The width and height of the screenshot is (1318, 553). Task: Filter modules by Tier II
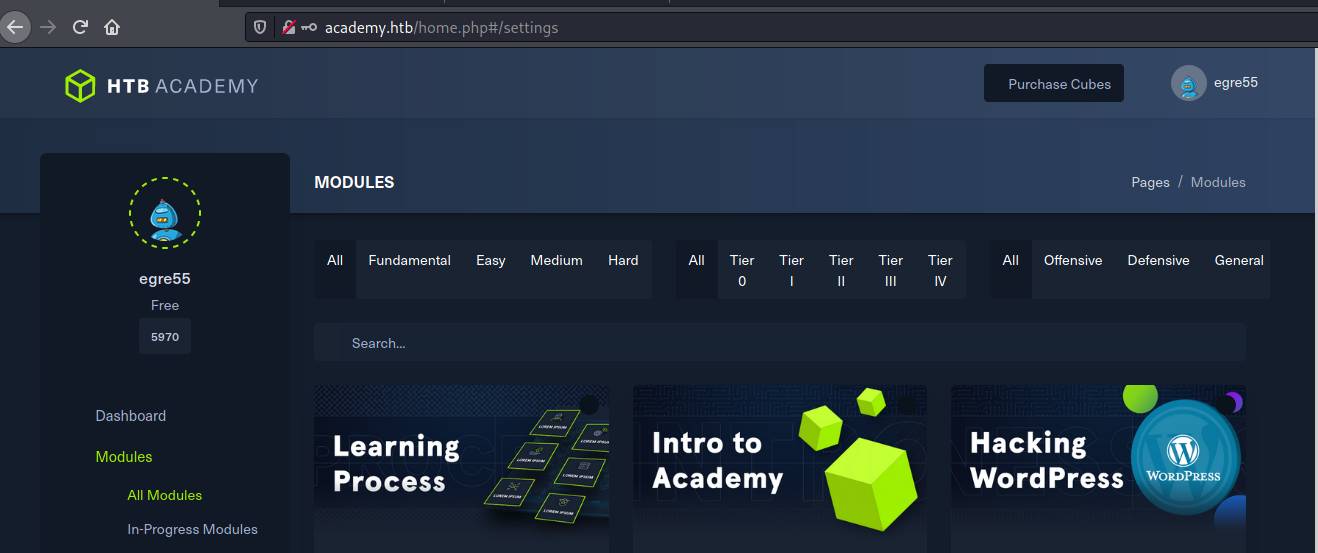(x=841, y=270)
